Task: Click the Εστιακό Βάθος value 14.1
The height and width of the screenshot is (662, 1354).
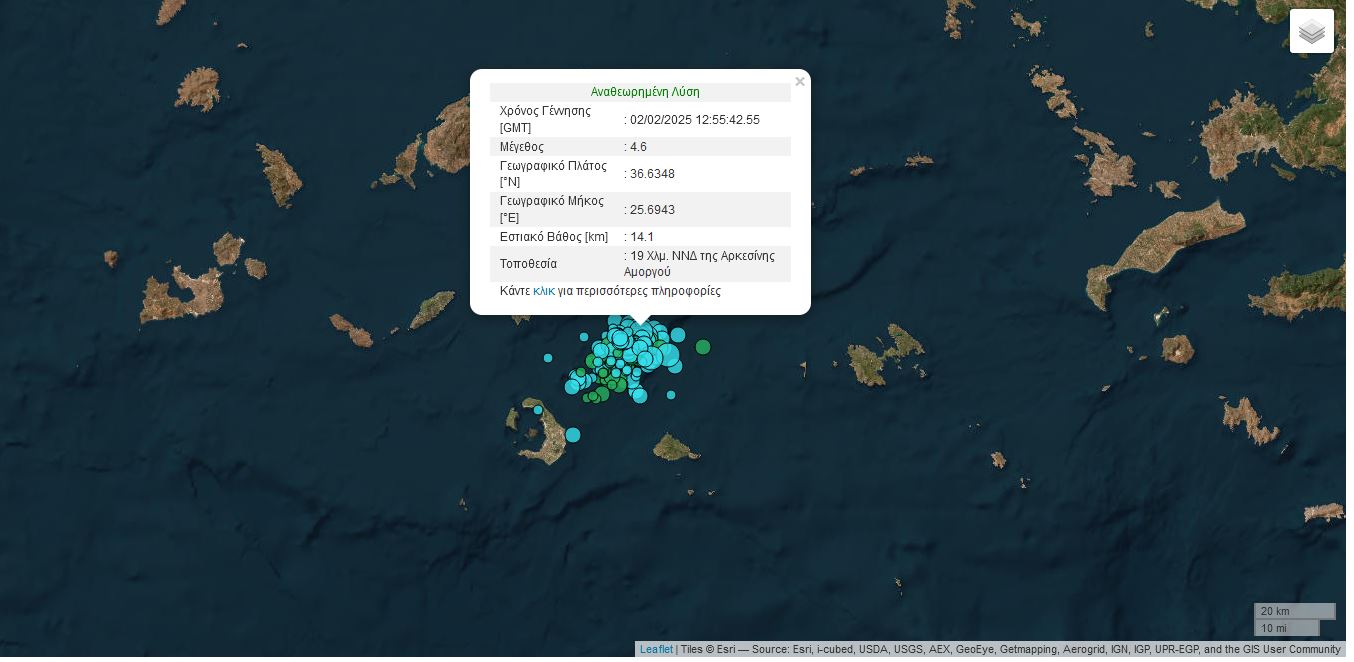Action: 641,237
